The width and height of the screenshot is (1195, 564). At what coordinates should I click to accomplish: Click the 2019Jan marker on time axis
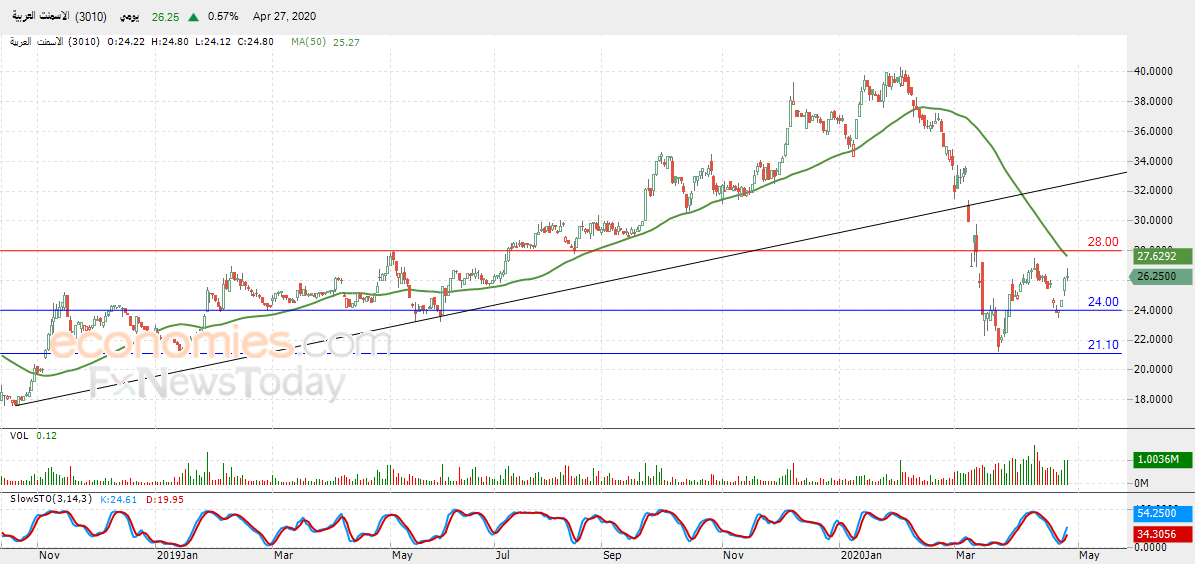(x=175, y=556)
